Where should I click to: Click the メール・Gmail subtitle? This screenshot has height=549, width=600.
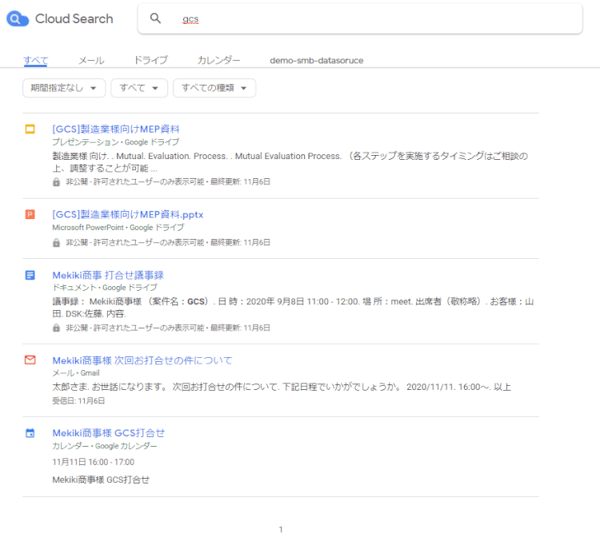click(x=76, y=373)
